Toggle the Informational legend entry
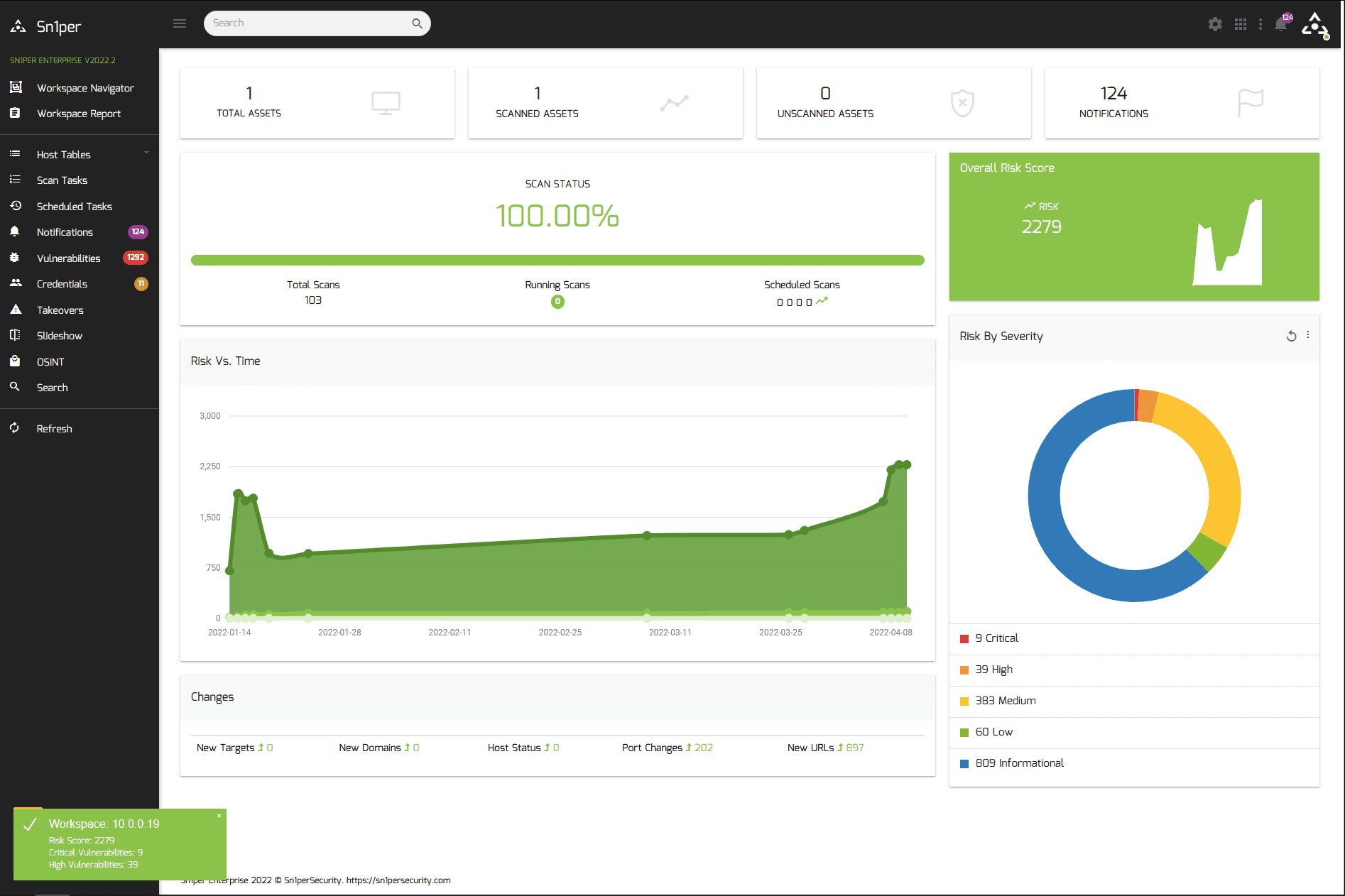Image resolution: width=1345 pixels, height=896 pixels. pyautogui.click(x=1019, y=763)
